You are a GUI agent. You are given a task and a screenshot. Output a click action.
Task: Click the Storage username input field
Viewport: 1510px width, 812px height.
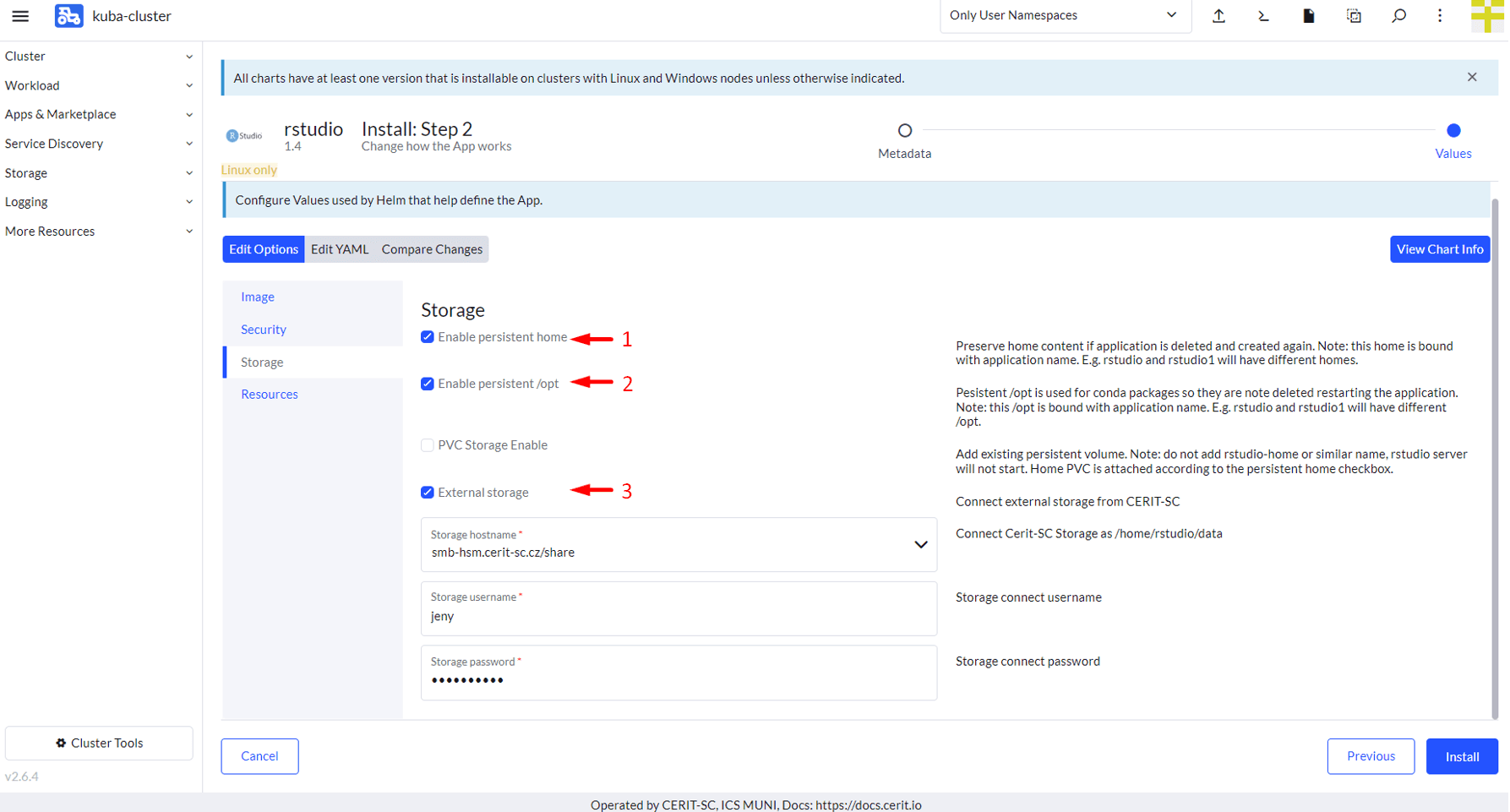point(679,616)
